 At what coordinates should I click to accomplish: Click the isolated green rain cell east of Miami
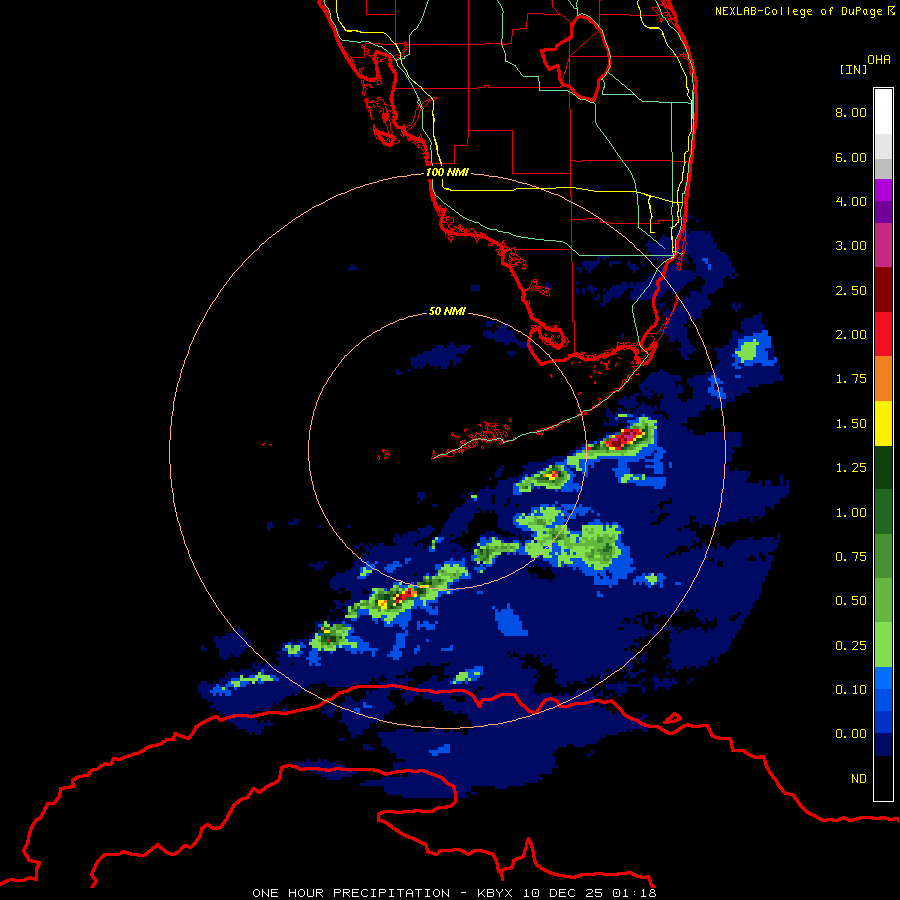[x=747, y=350]
